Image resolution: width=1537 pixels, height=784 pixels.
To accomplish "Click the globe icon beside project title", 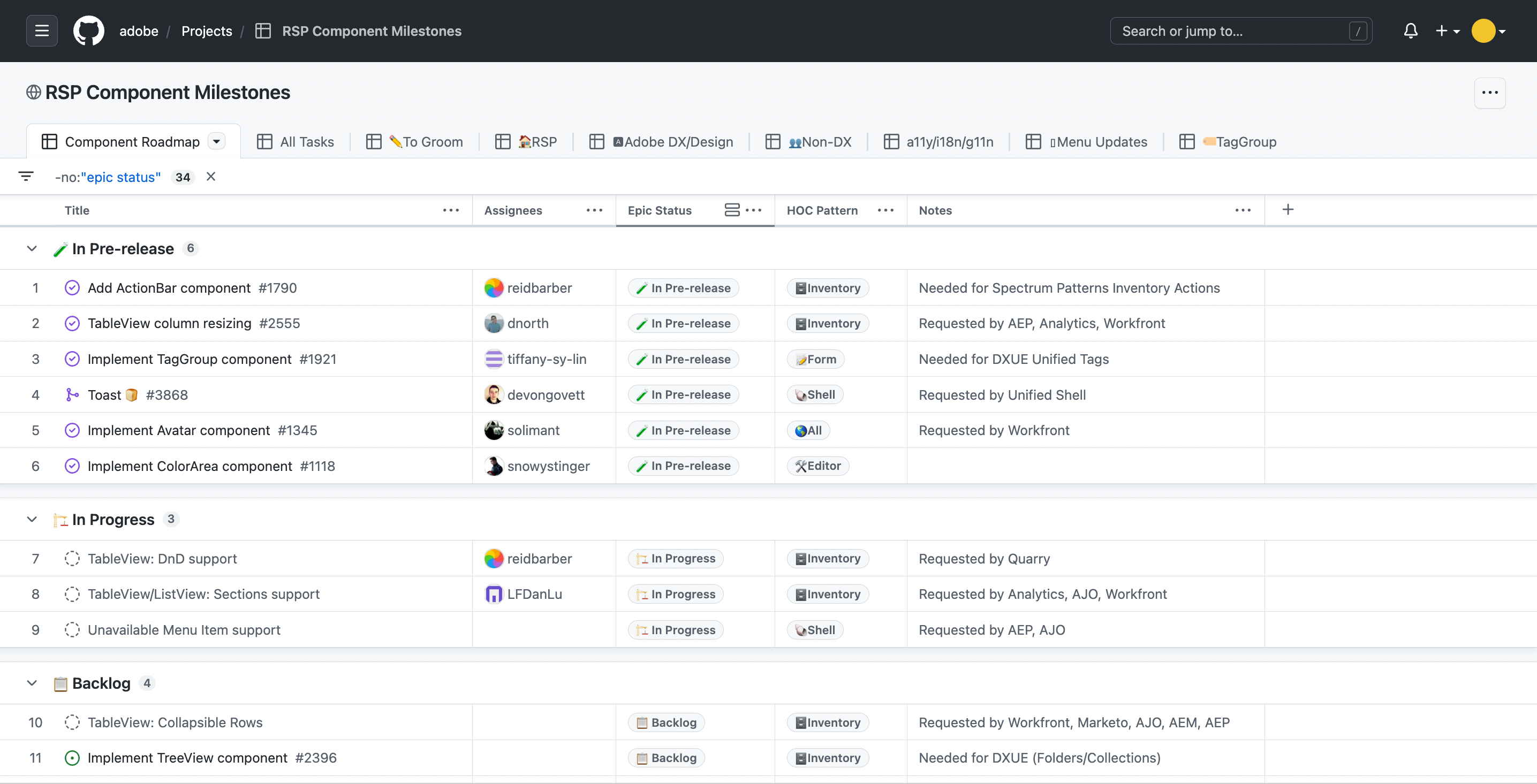I will (x=33, y=93).
